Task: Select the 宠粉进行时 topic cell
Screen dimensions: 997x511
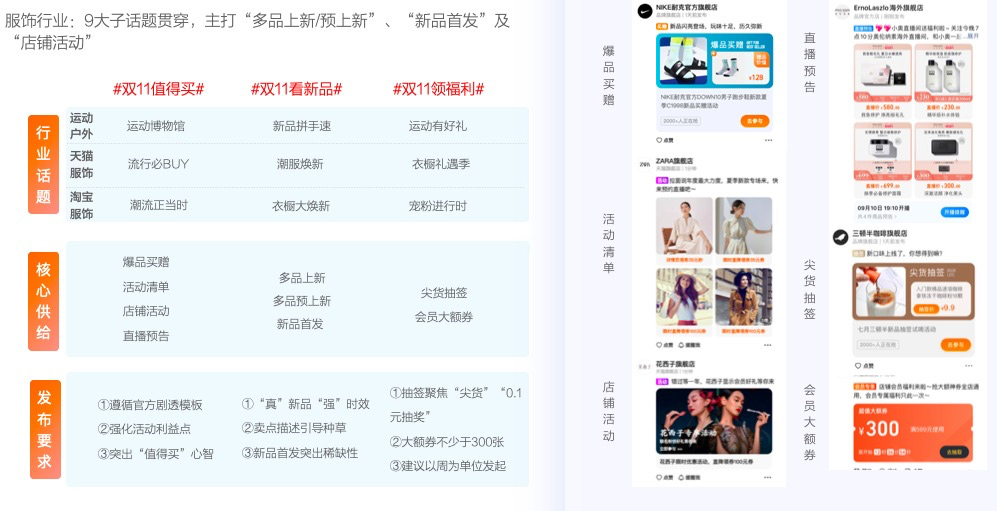Action: [x=437, y=205]
